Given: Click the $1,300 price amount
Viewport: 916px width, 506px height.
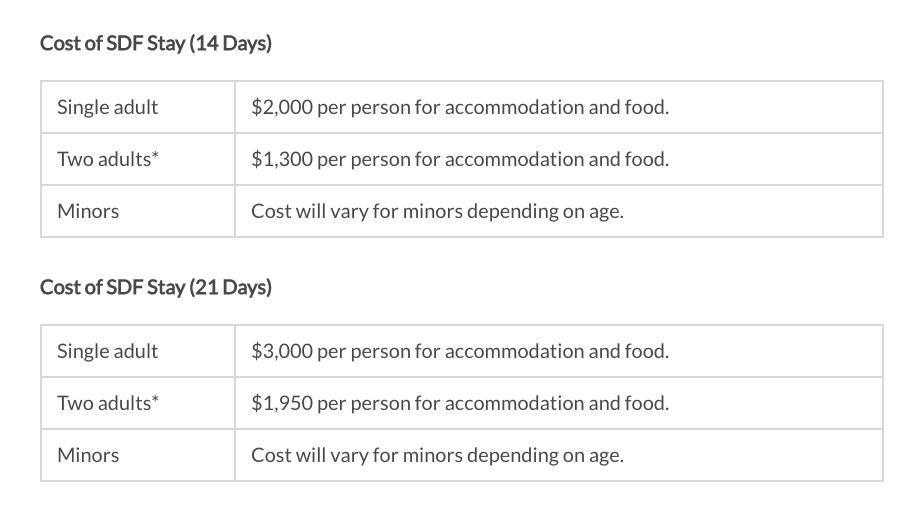Looking at the screenshot, I should 282,159.
